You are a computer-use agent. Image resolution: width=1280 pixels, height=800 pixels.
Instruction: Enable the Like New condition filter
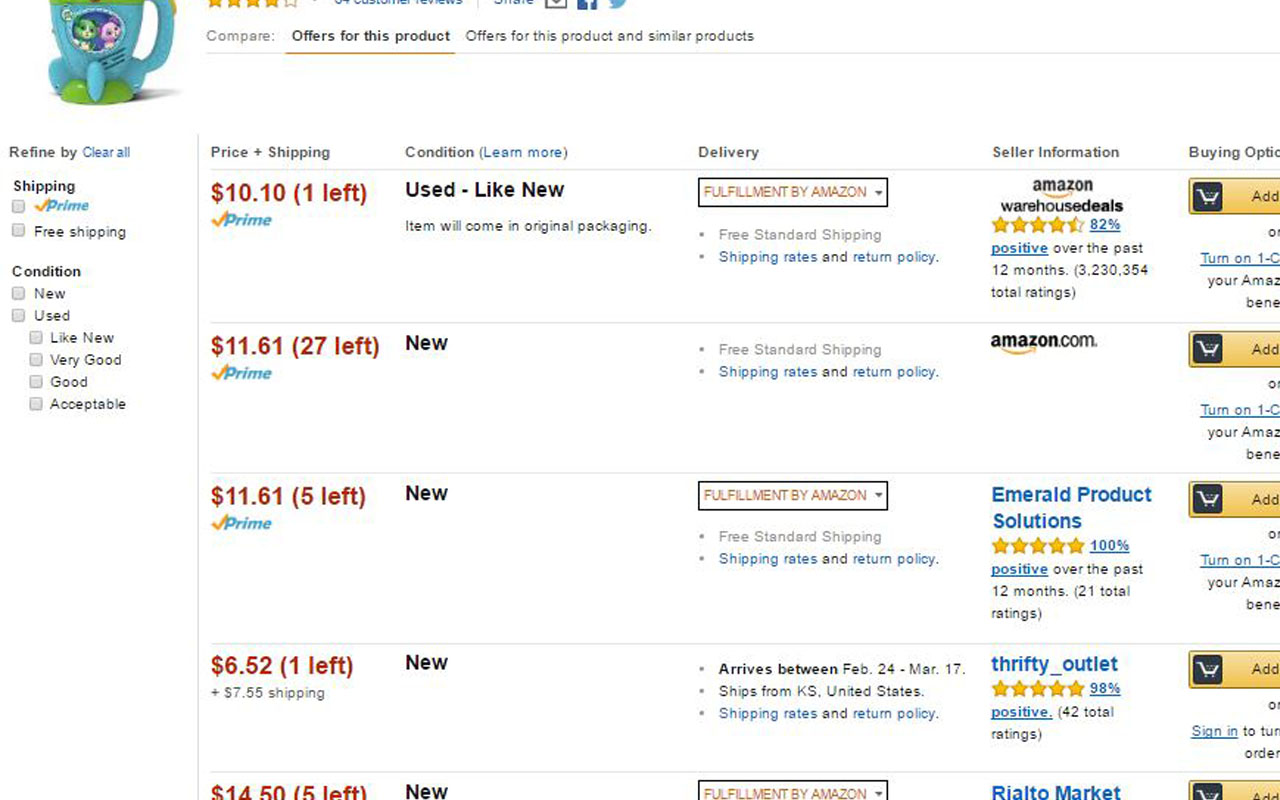36,338
